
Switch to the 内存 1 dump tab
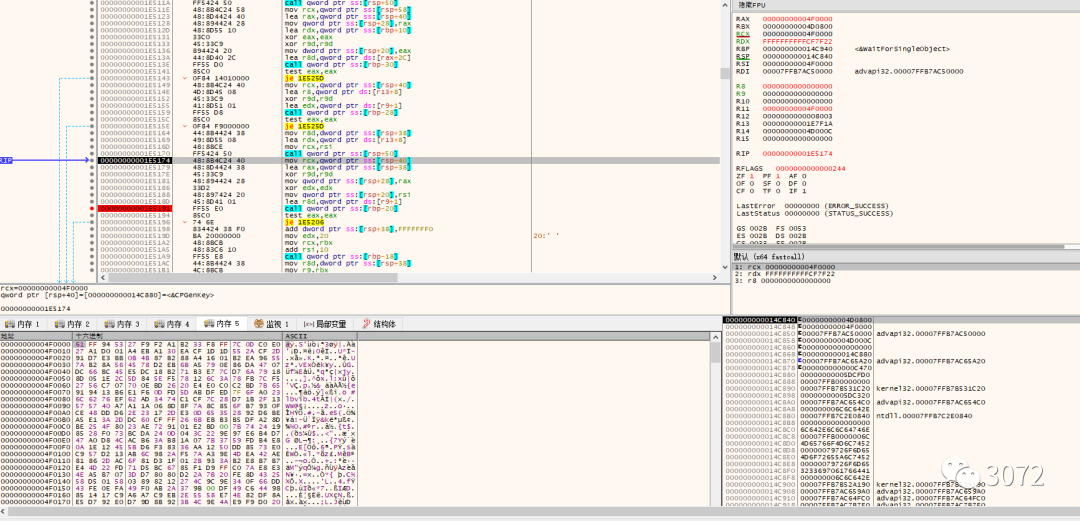pos(23,324)
